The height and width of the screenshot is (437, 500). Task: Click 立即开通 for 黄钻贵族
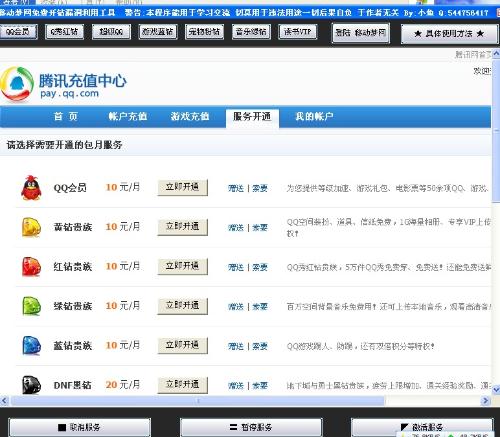pyautogui.click(x=182, y=227)
